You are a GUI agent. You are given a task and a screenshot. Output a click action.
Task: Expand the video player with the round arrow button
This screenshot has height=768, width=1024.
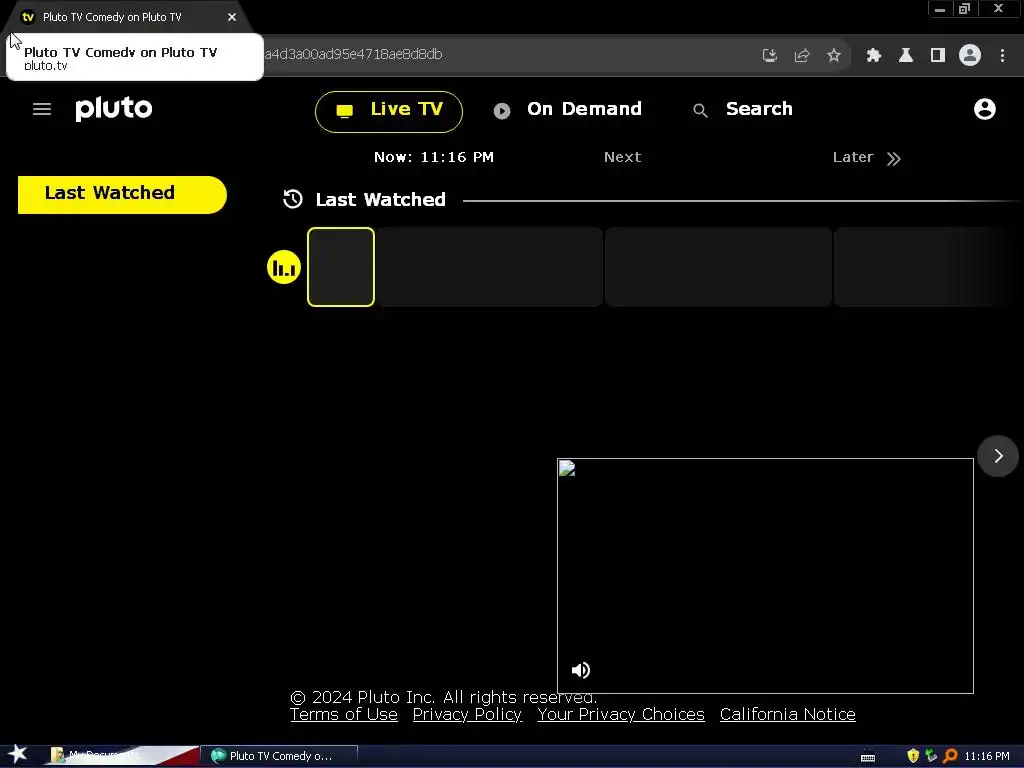pos(998,456)
